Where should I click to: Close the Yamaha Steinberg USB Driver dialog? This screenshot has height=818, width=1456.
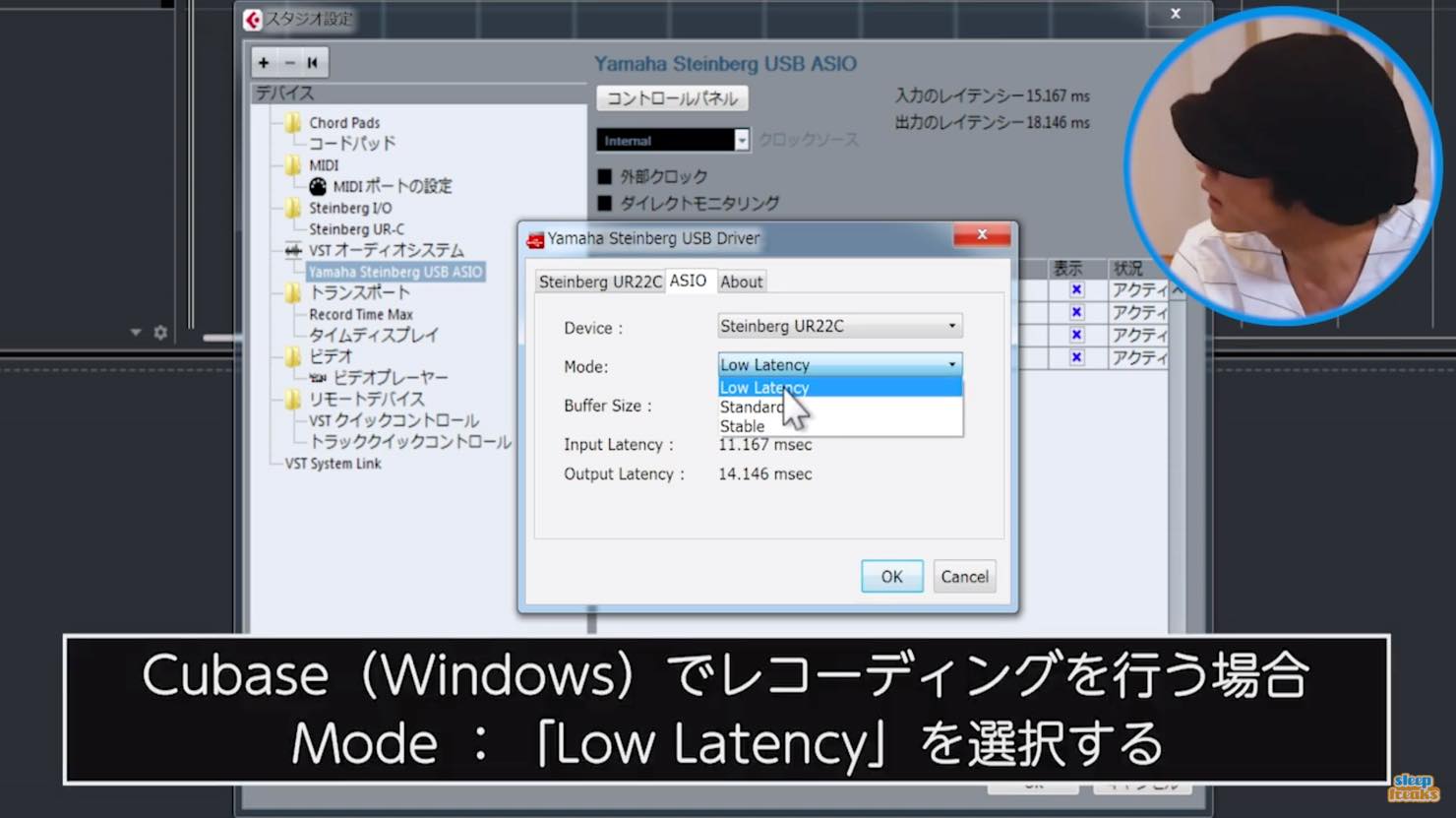982,234
